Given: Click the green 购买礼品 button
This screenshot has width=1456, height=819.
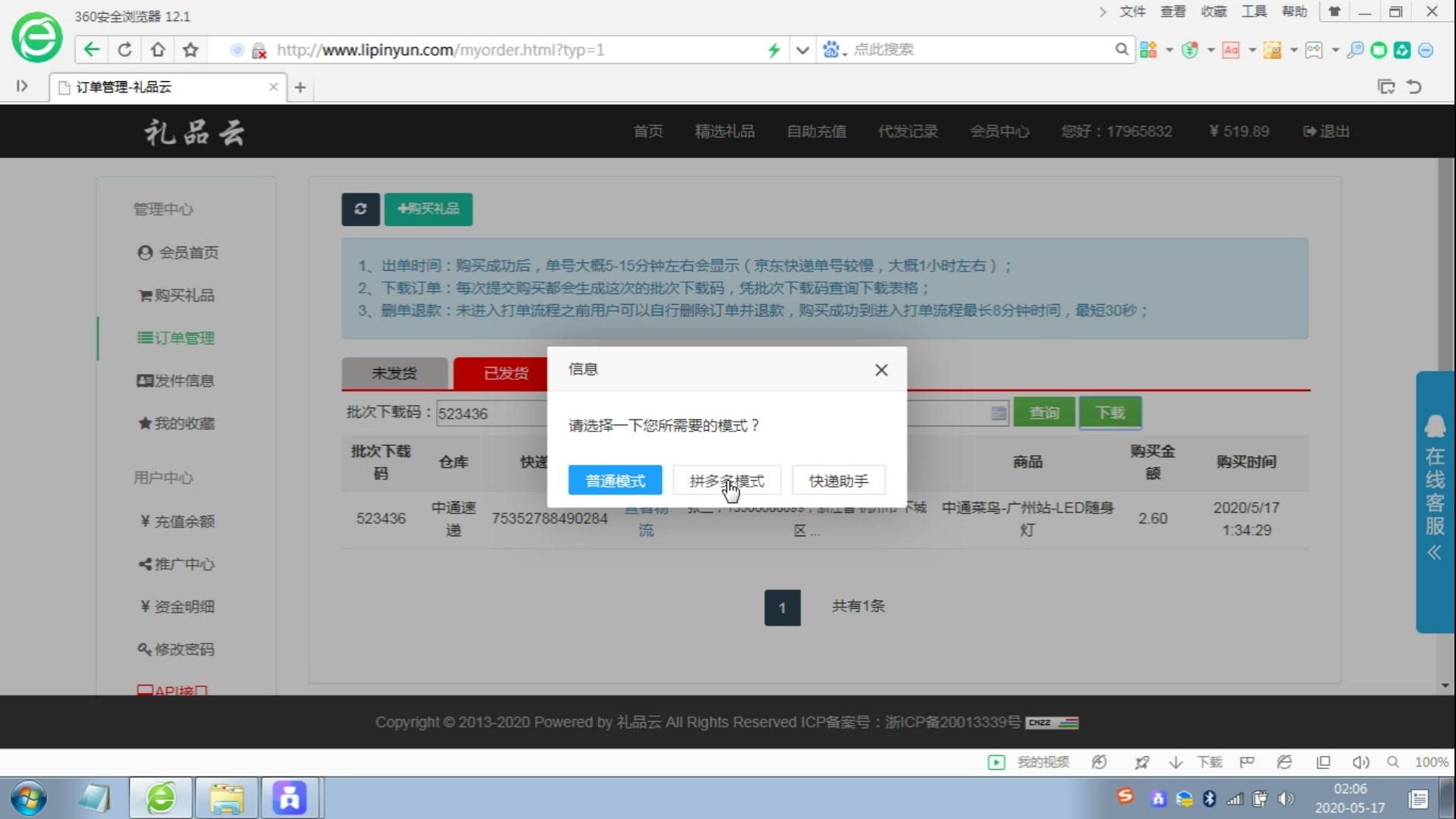Looking at the screenshot, I should [x=428, y=209].
